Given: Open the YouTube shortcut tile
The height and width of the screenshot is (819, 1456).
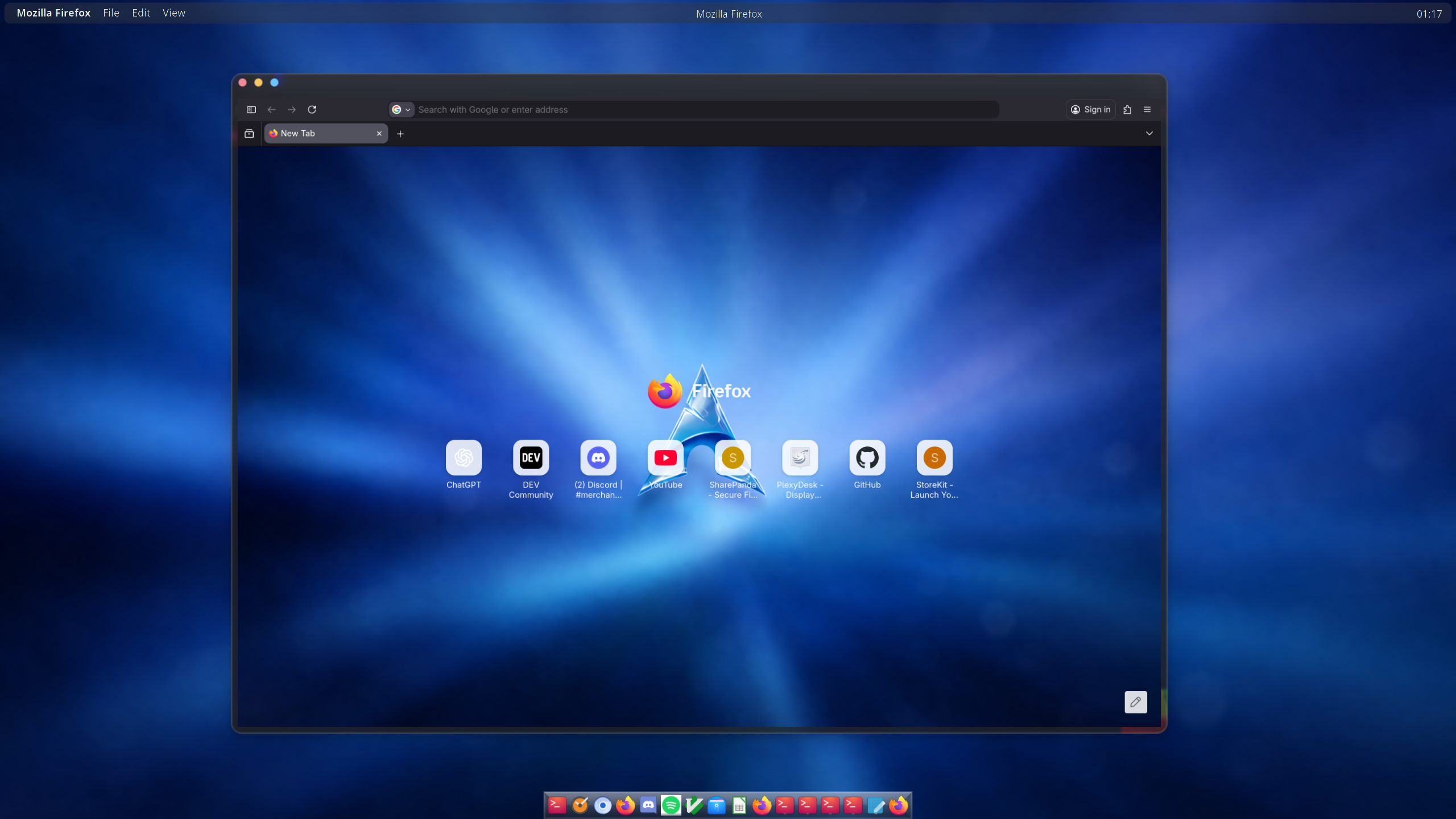Looking at the screenshot, I should tap(665, 458).
